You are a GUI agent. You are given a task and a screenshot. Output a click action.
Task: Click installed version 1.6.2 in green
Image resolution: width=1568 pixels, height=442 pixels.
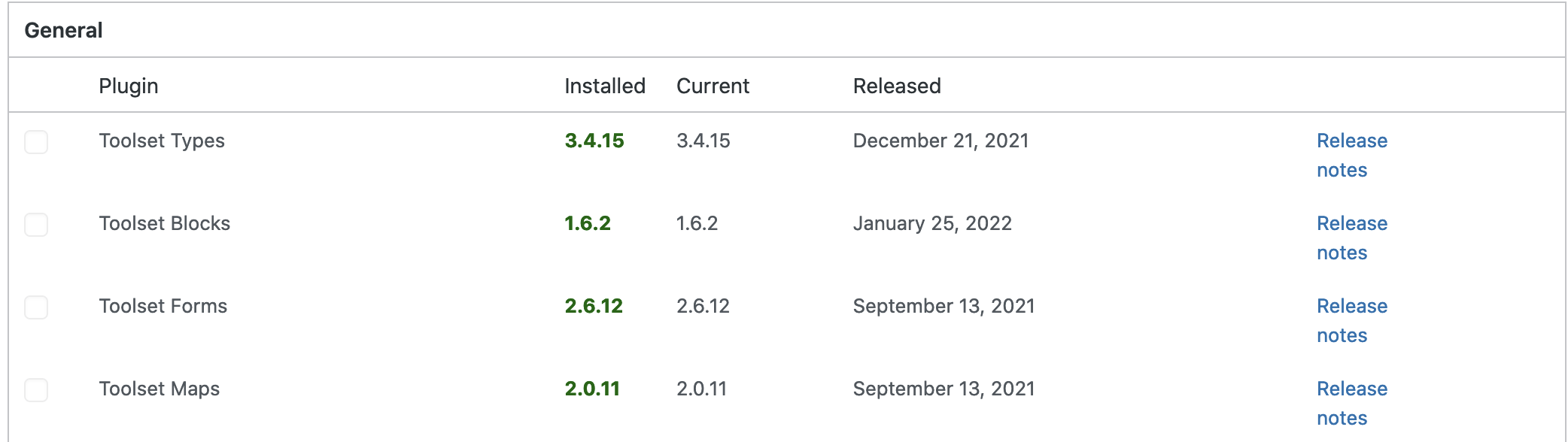click(x=588, y=224)
